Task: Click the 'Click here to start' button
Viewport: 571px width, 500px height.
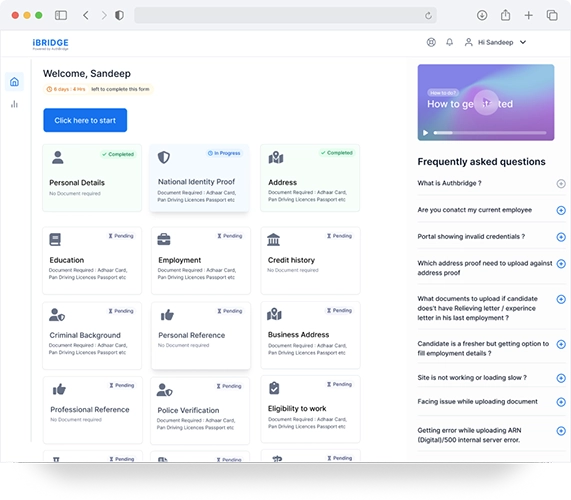Action: pyautogui.click(x=85, y=120)
